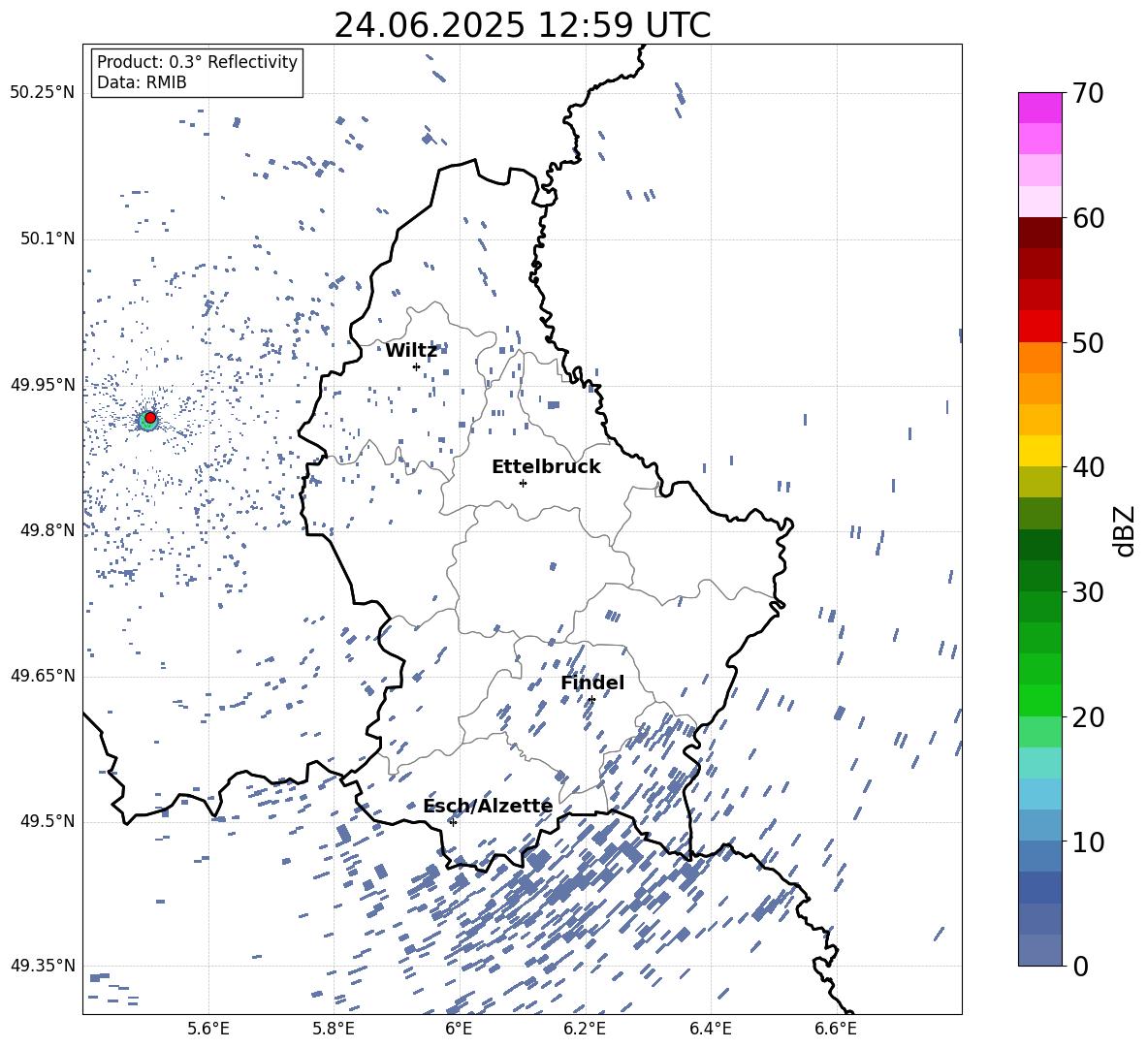Screen dimensions: 1148x1048
Task: Pick the magenta swatch at colorbar top
Action: (1040, 108)
